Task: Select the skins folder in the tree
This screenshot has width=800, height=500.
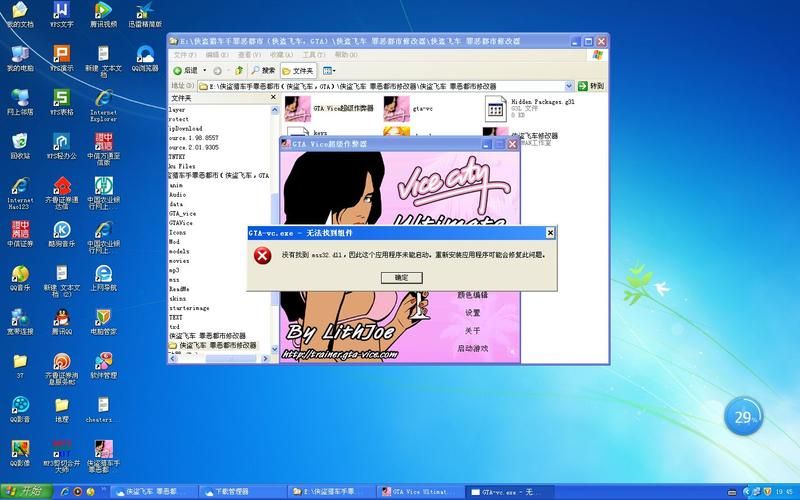Action: (178, 298)
